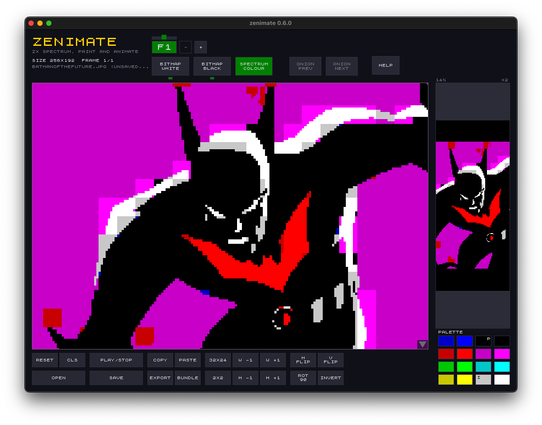This screenshot has width=542, height=425.
Task: Switch to Bitmap Black mode
Action: coord(212,66)
